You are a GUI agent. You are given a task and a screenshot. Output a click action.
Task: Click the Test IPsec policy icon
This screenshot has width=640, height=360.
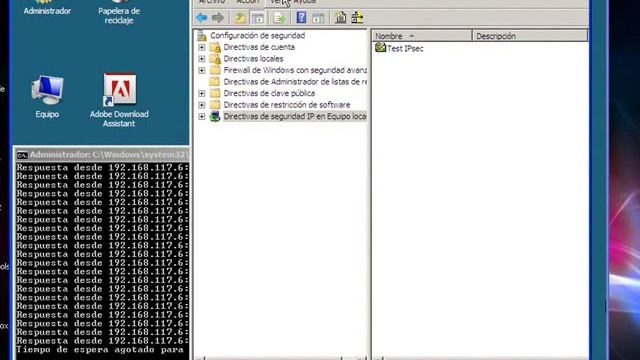point(380,48)
